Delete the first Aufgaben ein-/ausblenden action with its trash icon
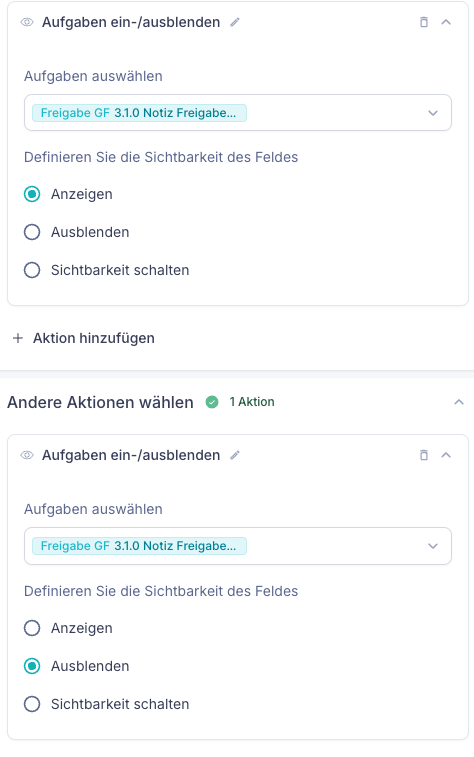 click(x=424, y=22)
